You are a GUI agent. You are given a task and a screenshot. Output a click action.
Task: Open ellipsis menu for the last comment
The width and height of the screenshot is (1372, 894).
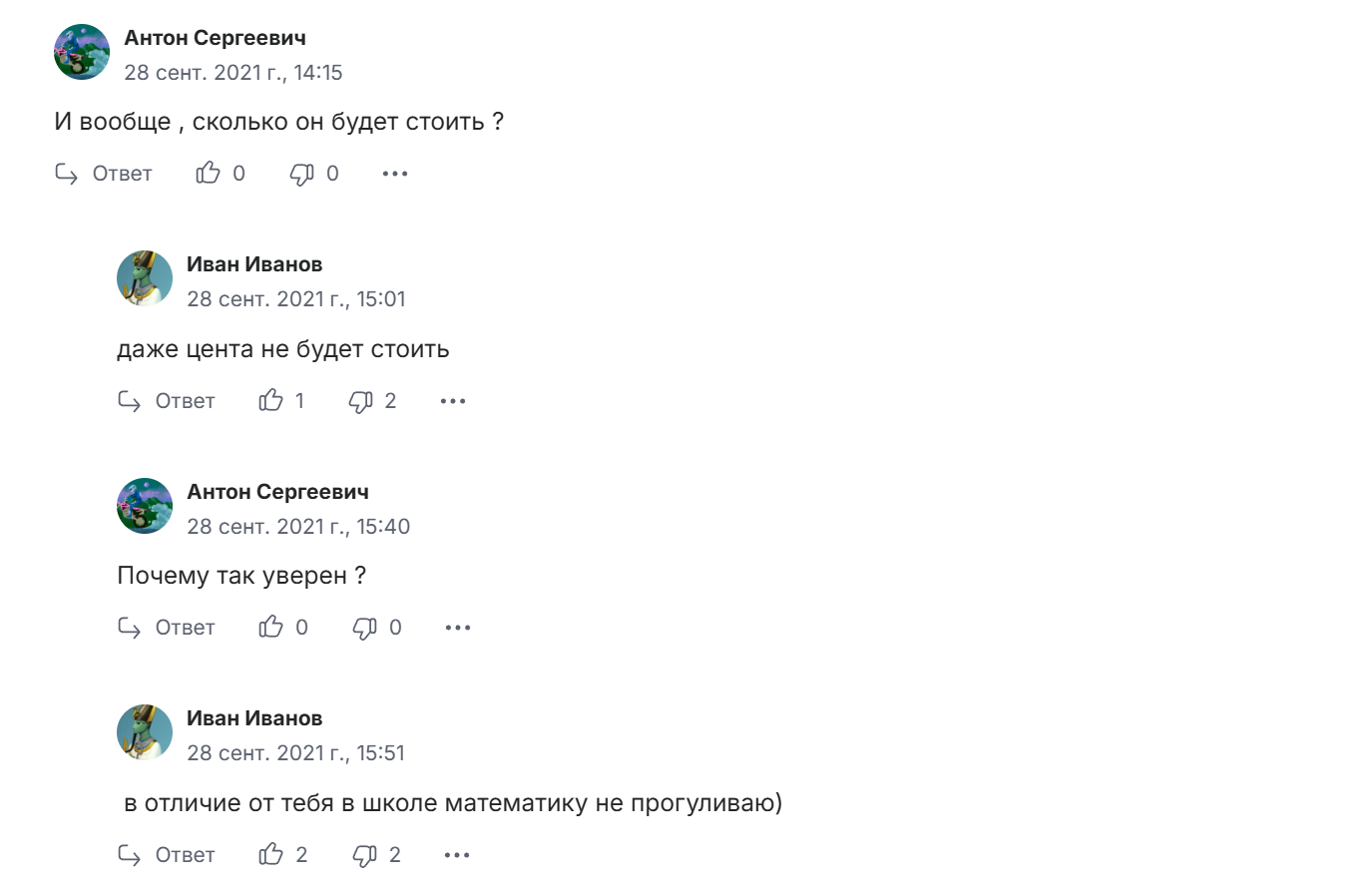click(x=457, y=855)
